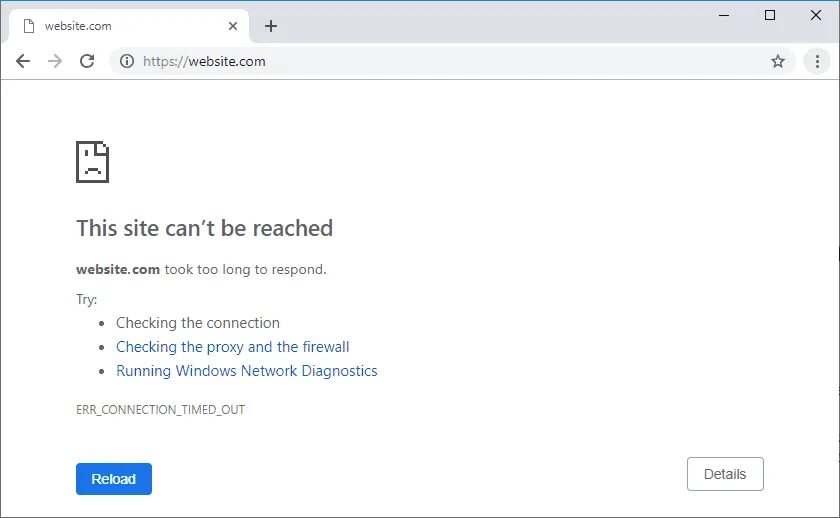Click the blue Reload button
Viewport: 840px width, 518px height.
[114, 479]
